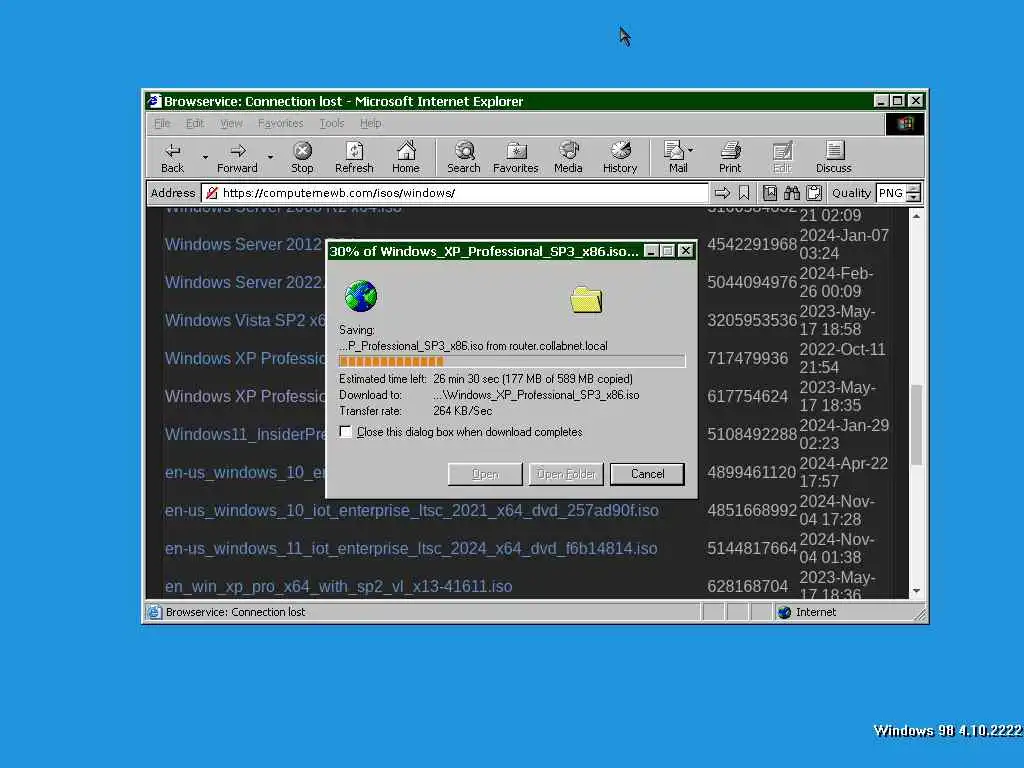The image size is (1024, 768).
Task: Open the Windows11_InsiderPreview link
Action: [x=244, y=434]
